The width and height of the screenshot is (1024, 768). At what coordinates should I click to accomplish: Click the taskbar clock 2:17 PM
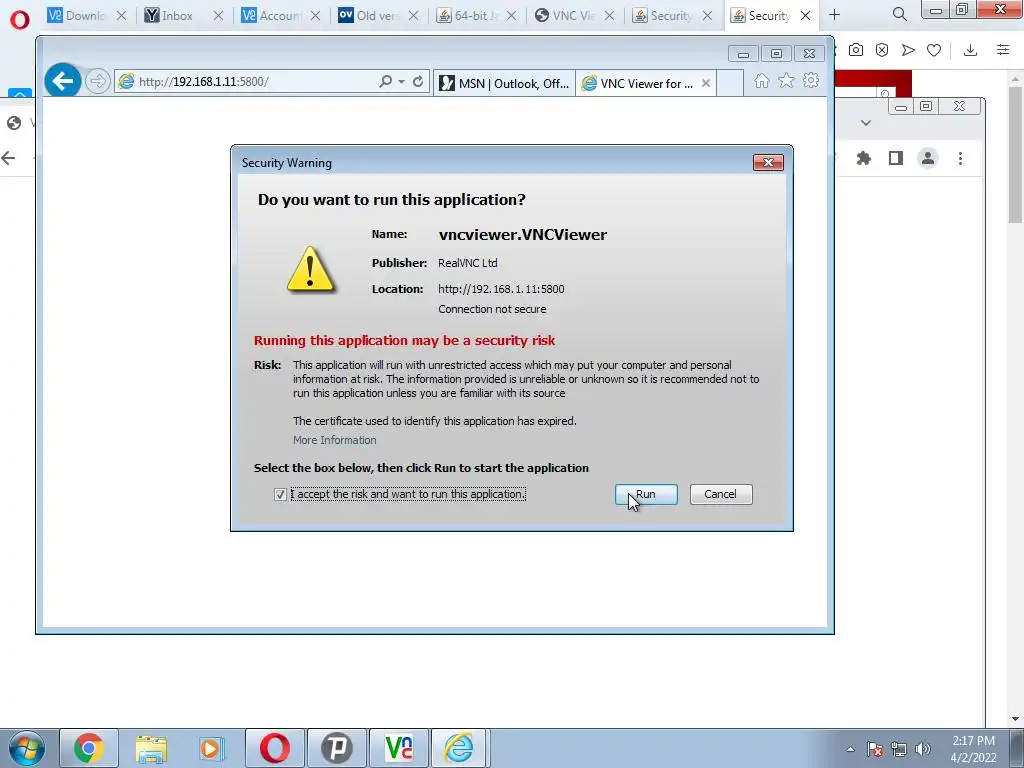pos(973,741)
